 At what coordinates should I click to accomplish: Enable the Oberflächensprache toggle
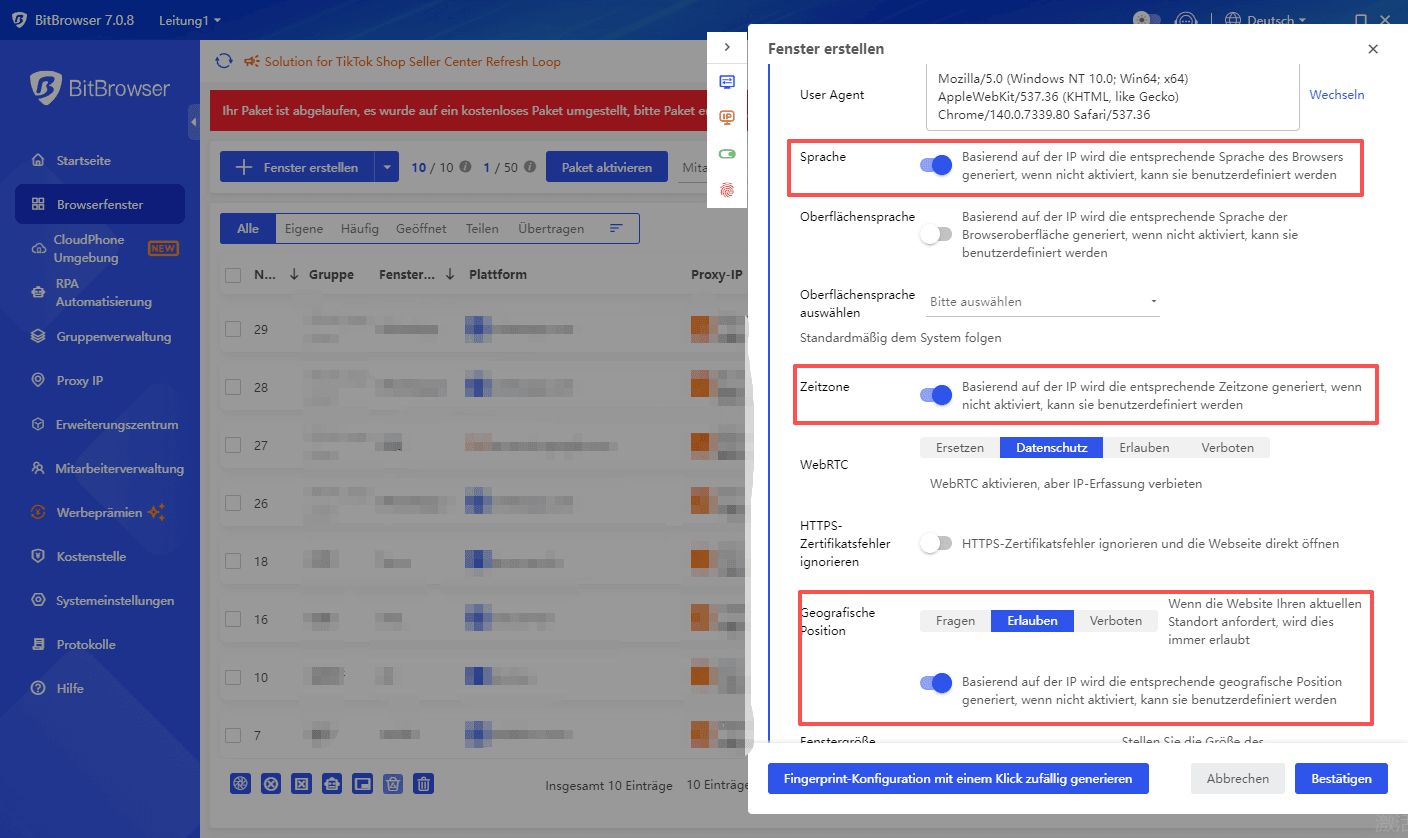click(936, 234)
